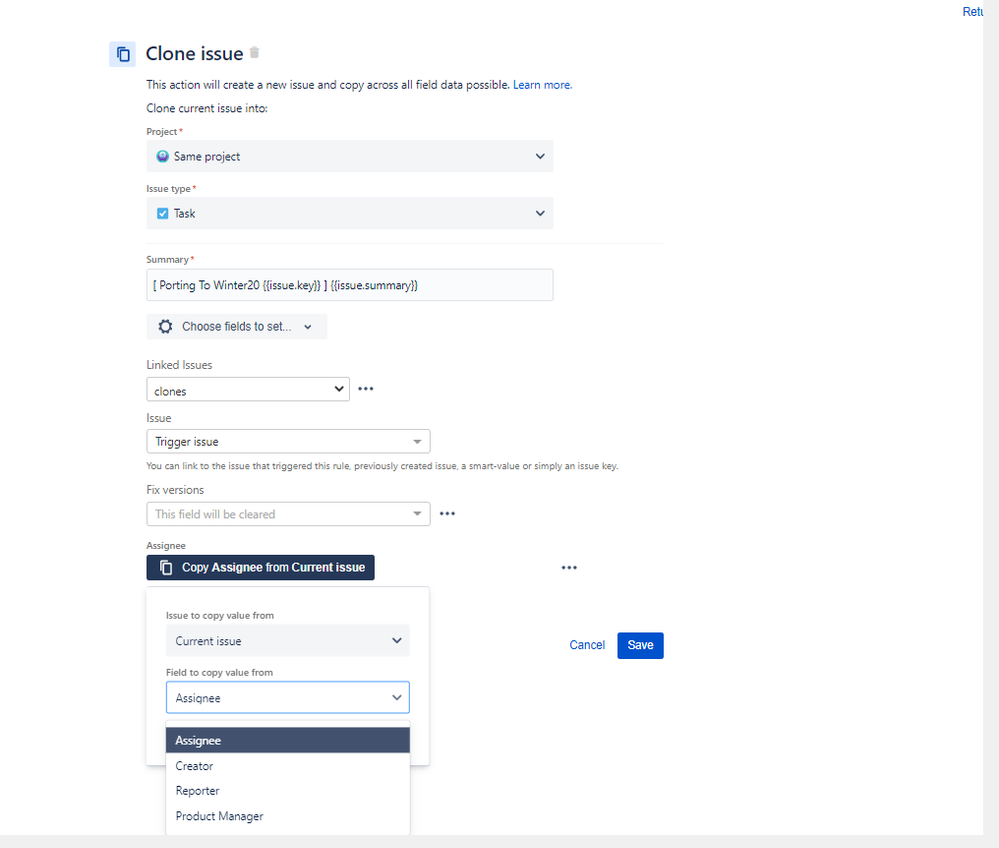Click Copy Assignee from Current issue button
Image resolution: width=999 pixels, height=848 pixels.
(x=261, y=568)
